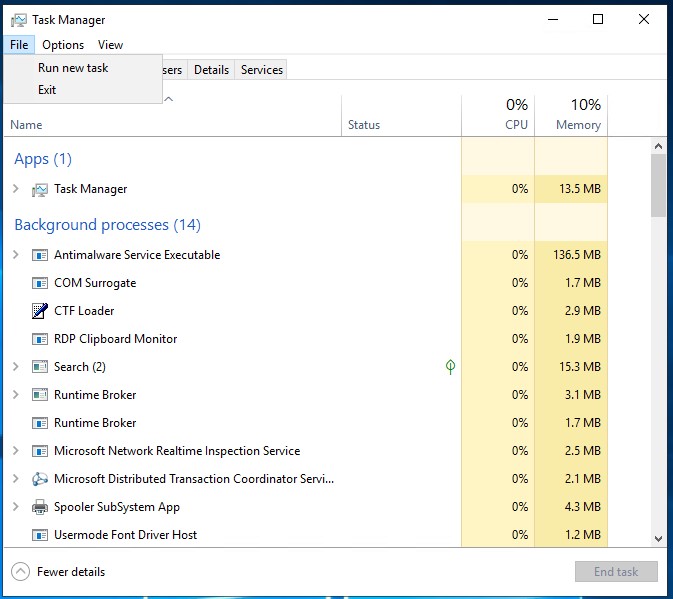Switch to the Details tab

211,70
